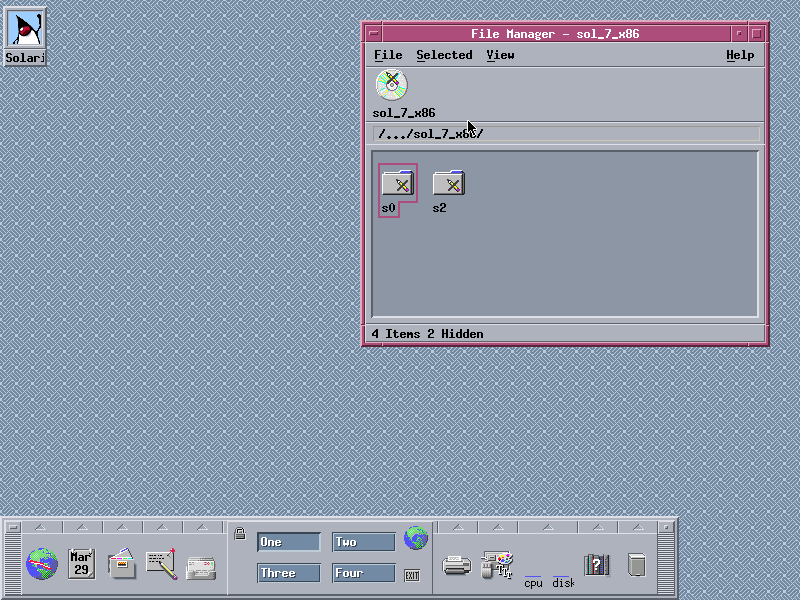Open the Help Manager books icon
This screenshot has height=600, width=800.
click(x=596, y=565)
